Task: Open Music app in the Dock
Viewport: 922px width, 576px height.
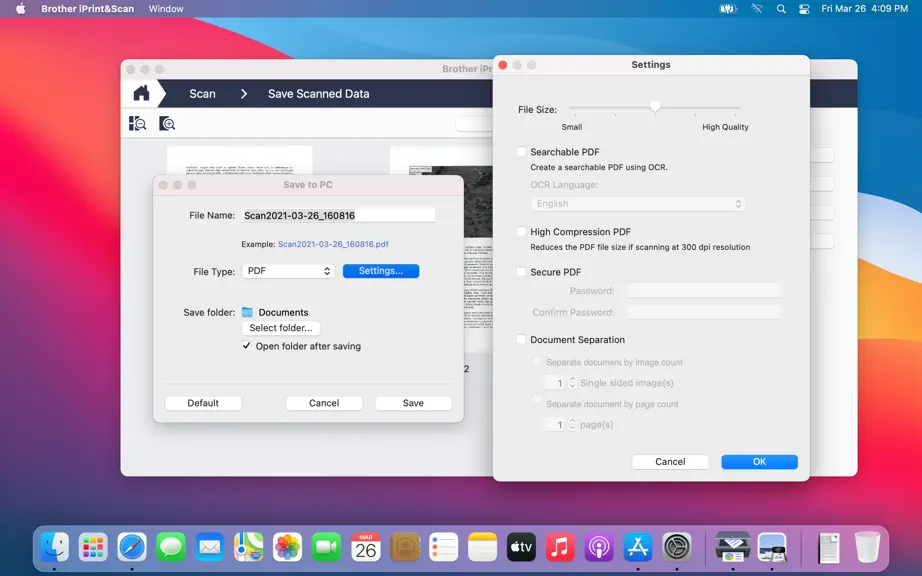Action: (560, 547)
